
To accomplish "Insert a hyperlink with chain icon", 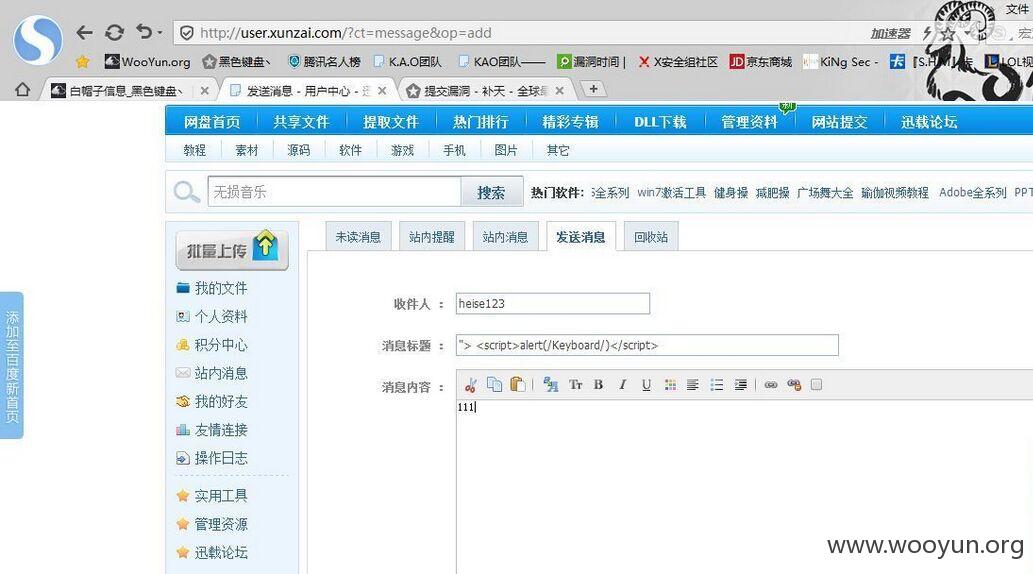I will 771,385.
